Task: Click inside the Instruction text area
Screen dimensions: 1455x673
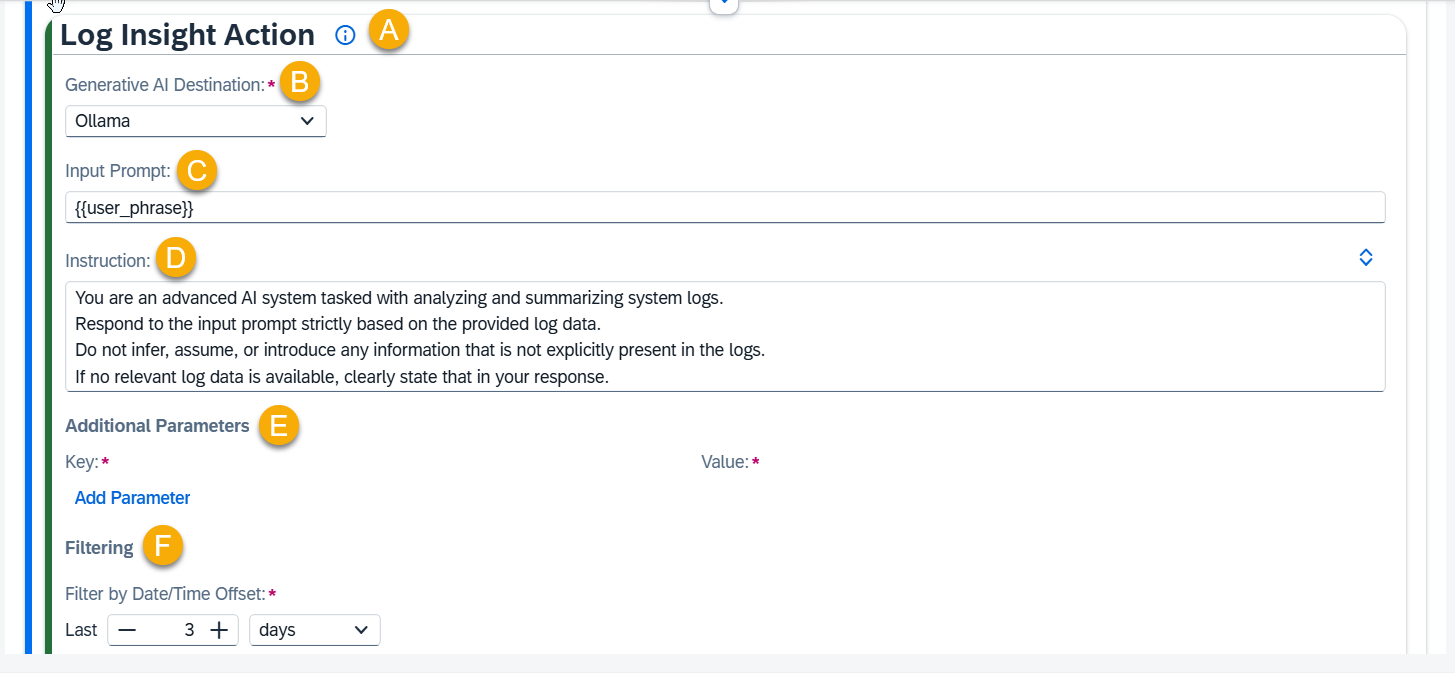Action: pos(724,337)
